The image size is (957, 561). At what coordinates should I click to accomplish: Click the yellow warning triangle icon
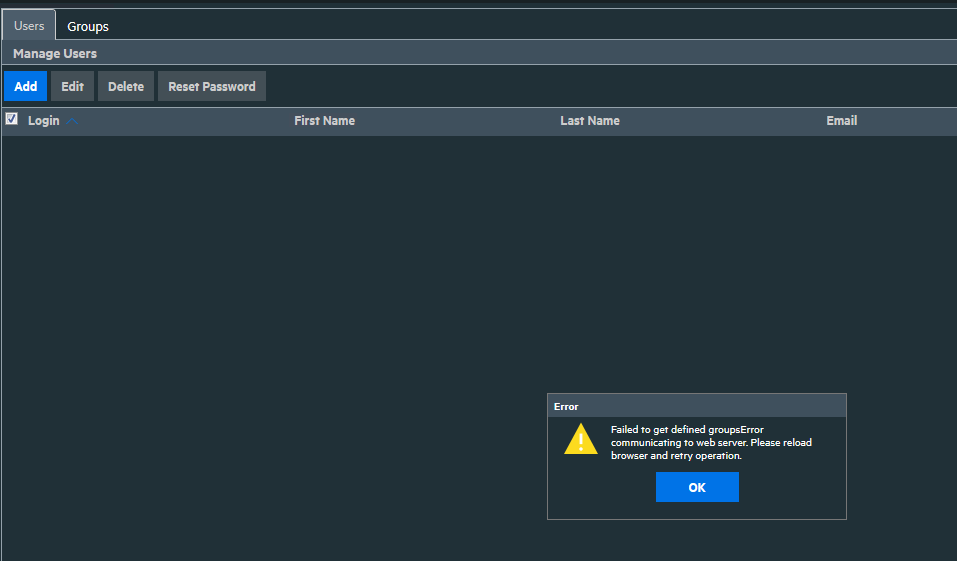click(x=580, y=440)
